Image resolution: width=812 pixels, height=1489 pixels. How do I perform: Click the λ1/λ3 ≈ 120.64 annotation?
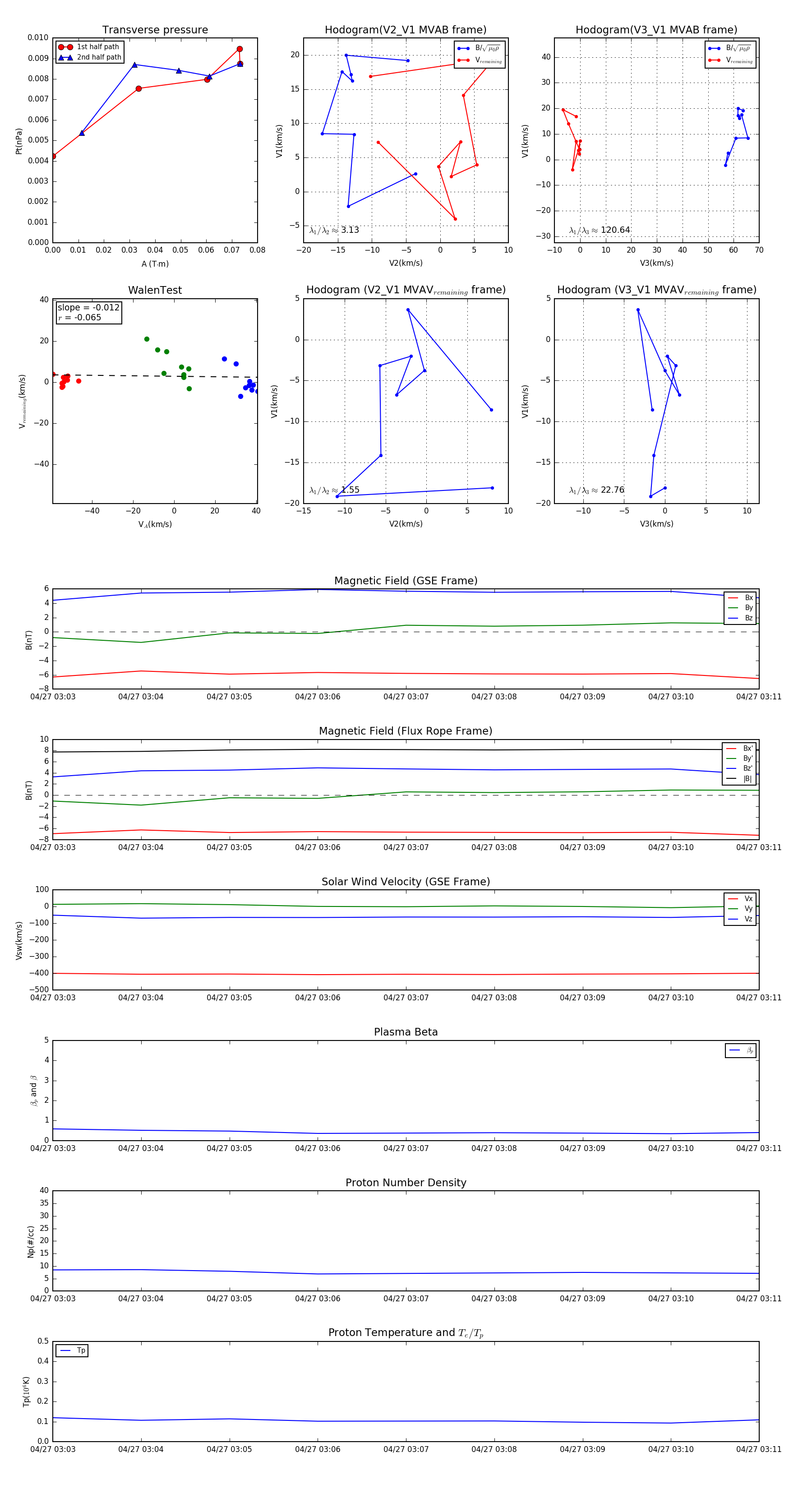point(600,230)
